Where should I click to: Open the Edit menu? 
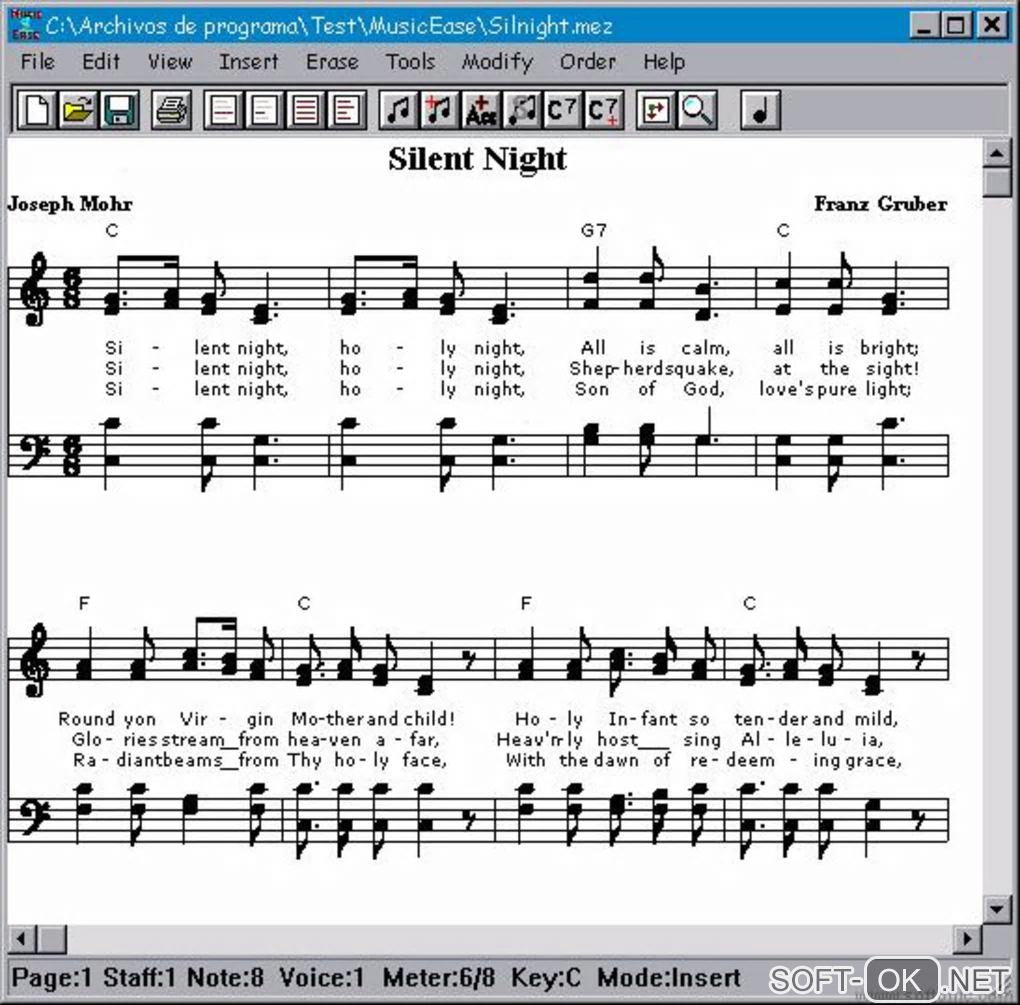101,62
